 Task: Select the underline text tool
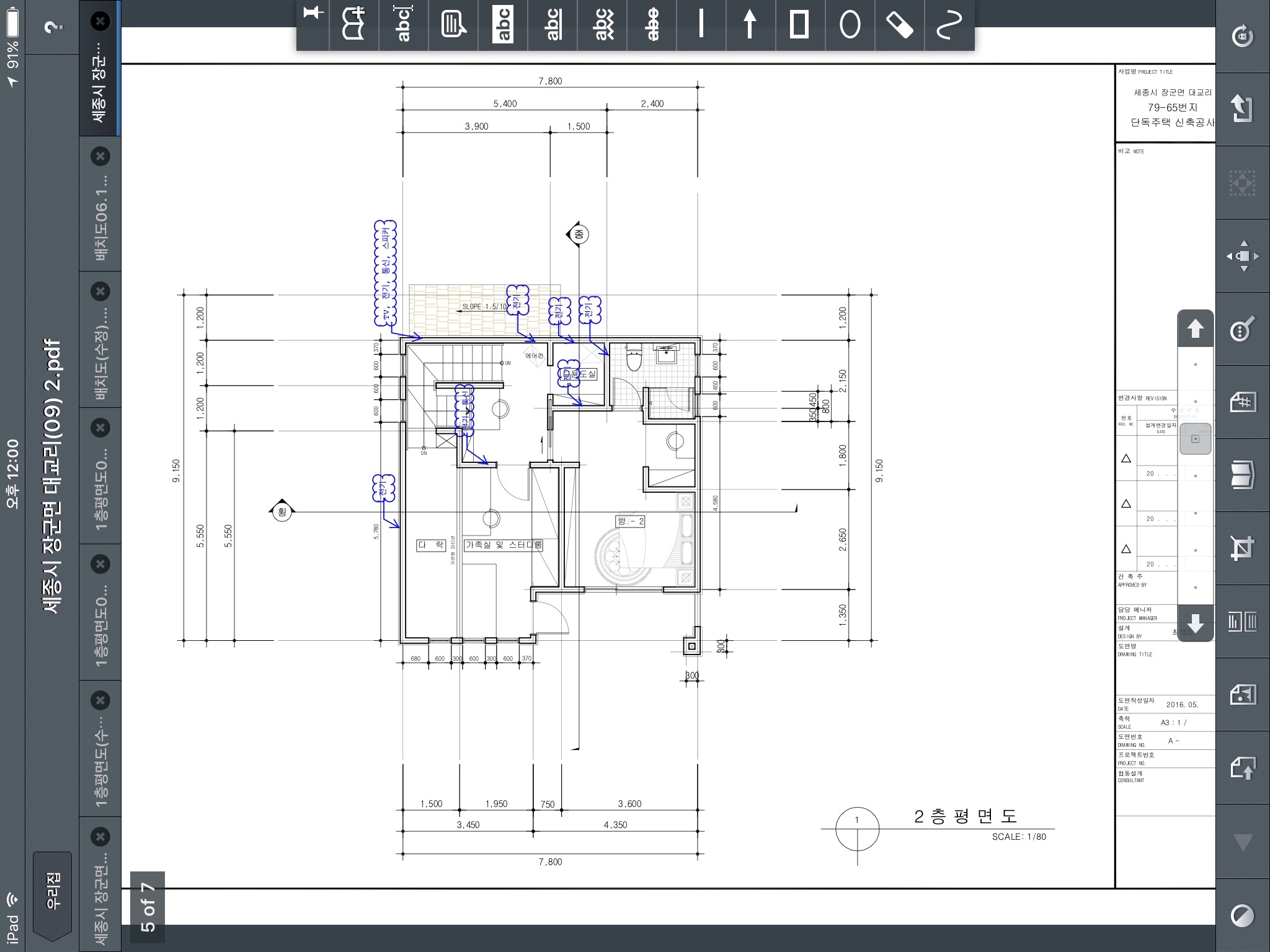553,25
